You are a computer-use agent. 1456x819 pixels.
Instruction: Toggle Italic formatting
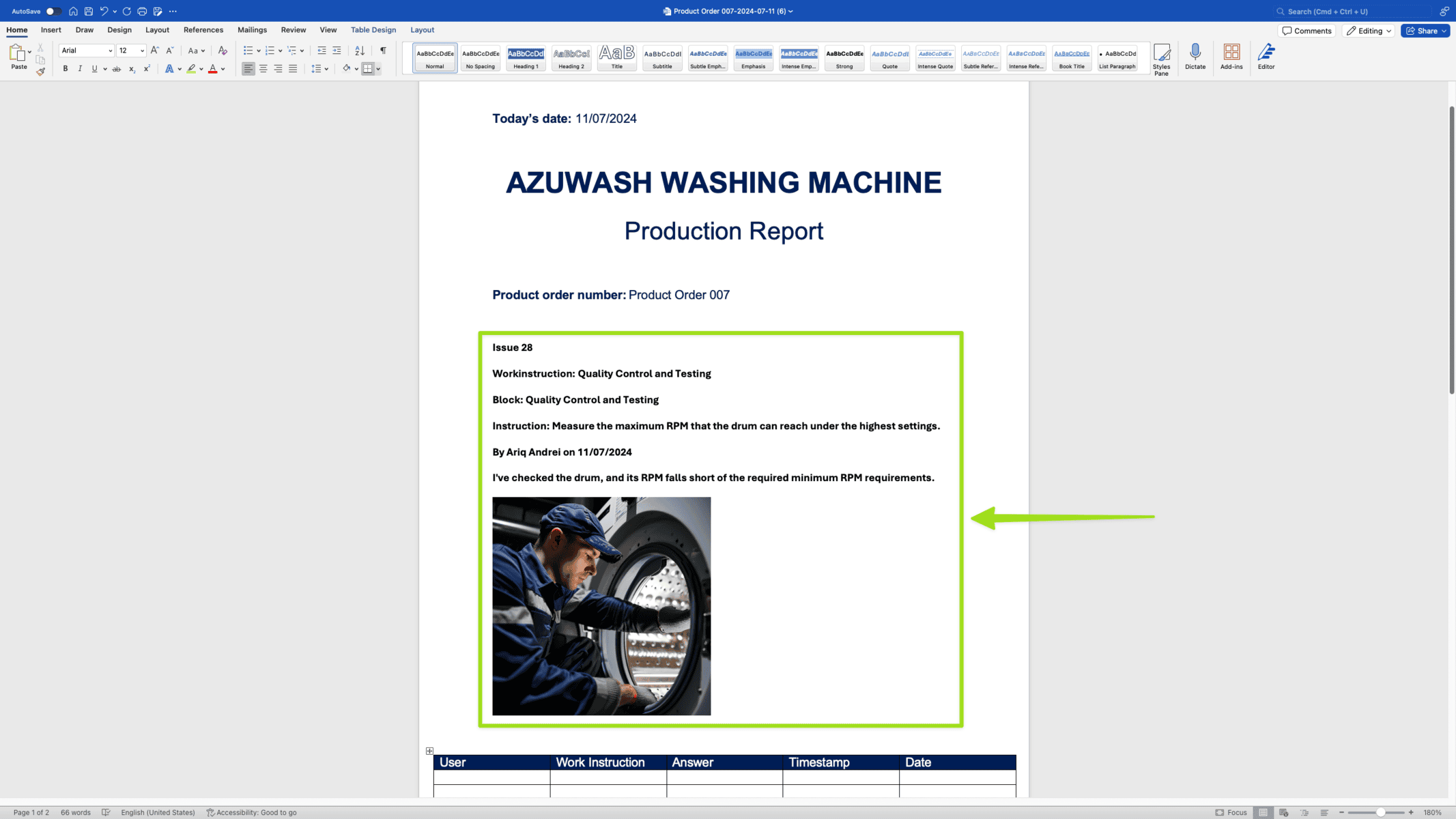point(80,69)
